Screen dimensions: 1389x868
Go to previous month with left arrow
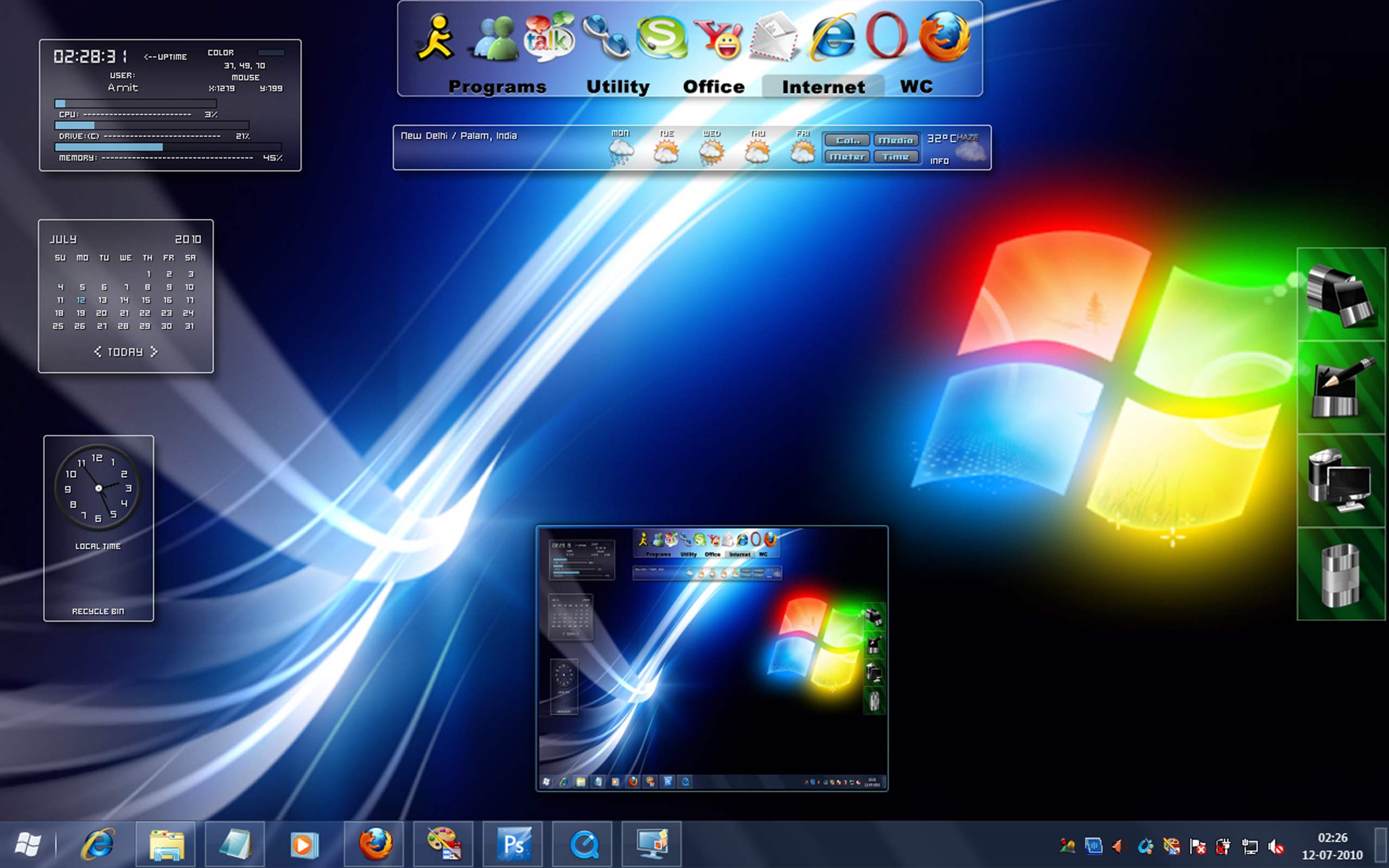98,352
